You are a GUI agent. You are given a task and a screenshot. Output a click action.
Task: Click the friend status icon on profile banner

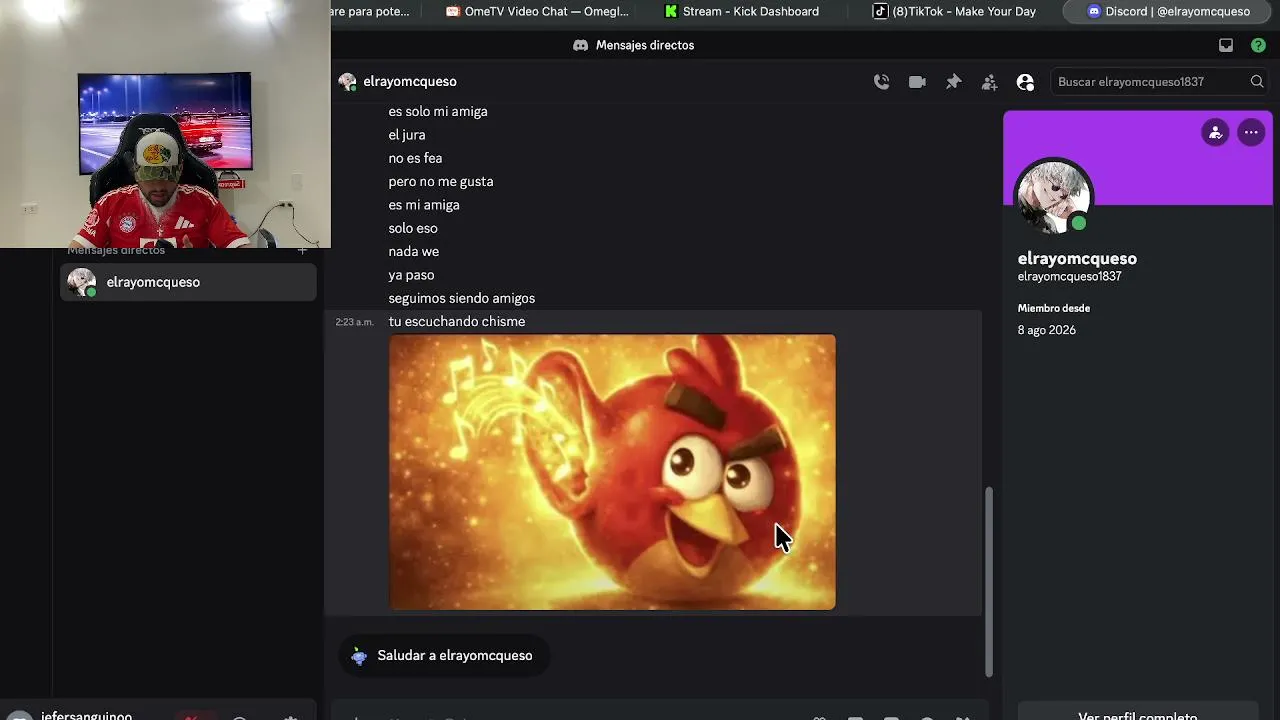click(x=1215, y=132)
